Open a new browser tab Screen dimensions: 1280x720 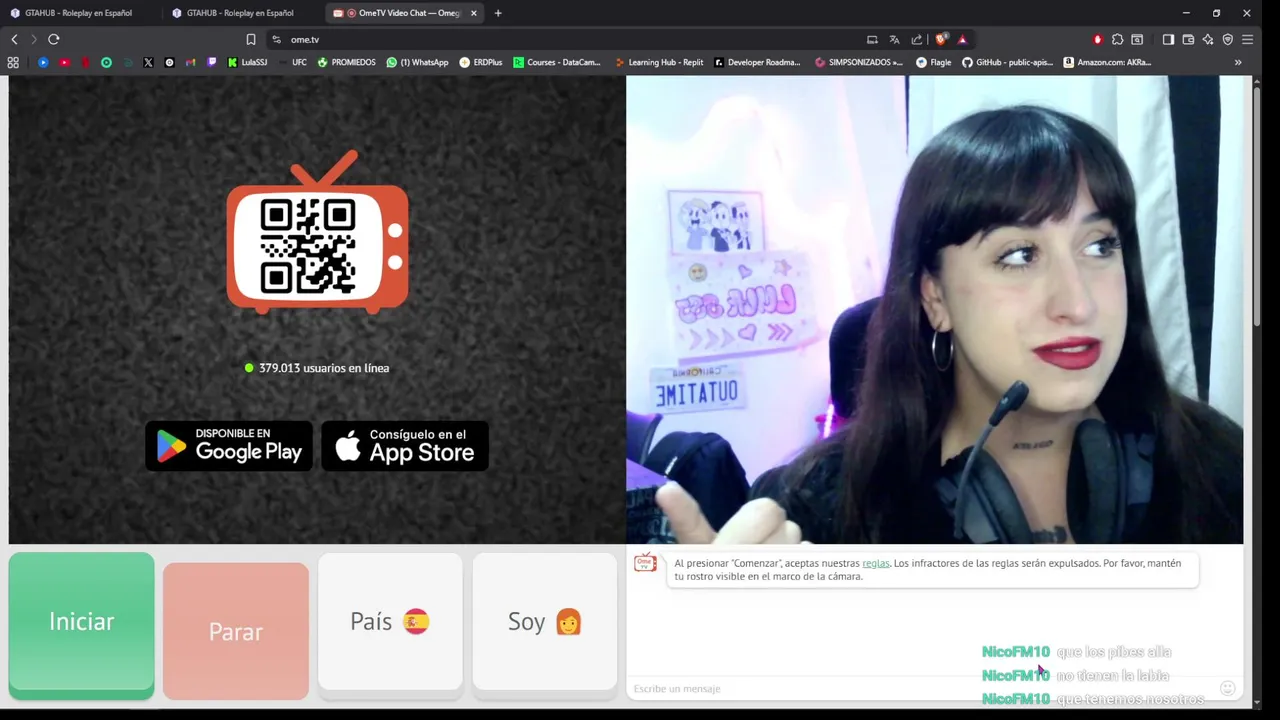(x=498, y=13)
